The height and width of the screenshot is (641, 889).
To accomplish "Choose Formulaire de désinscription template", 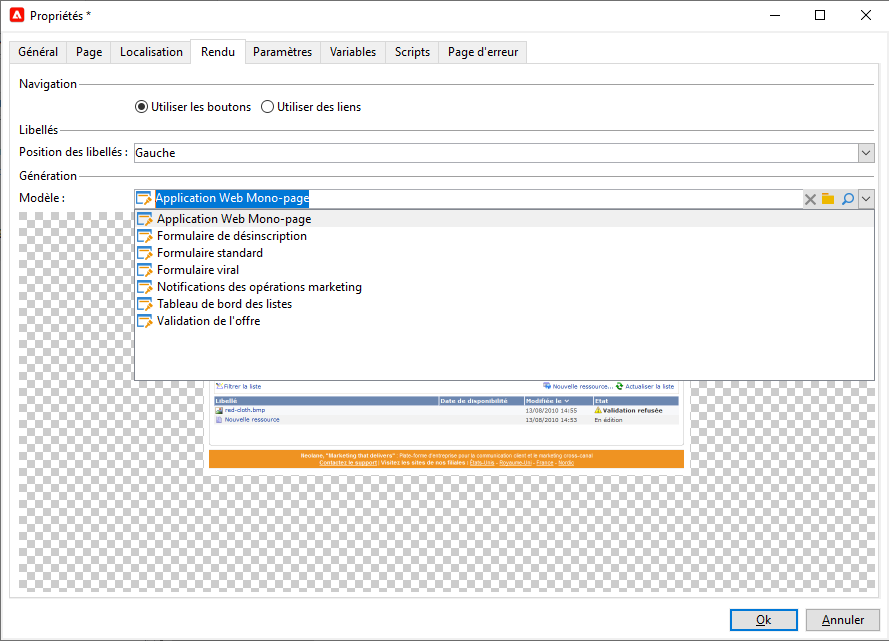I will coord(504,236).
